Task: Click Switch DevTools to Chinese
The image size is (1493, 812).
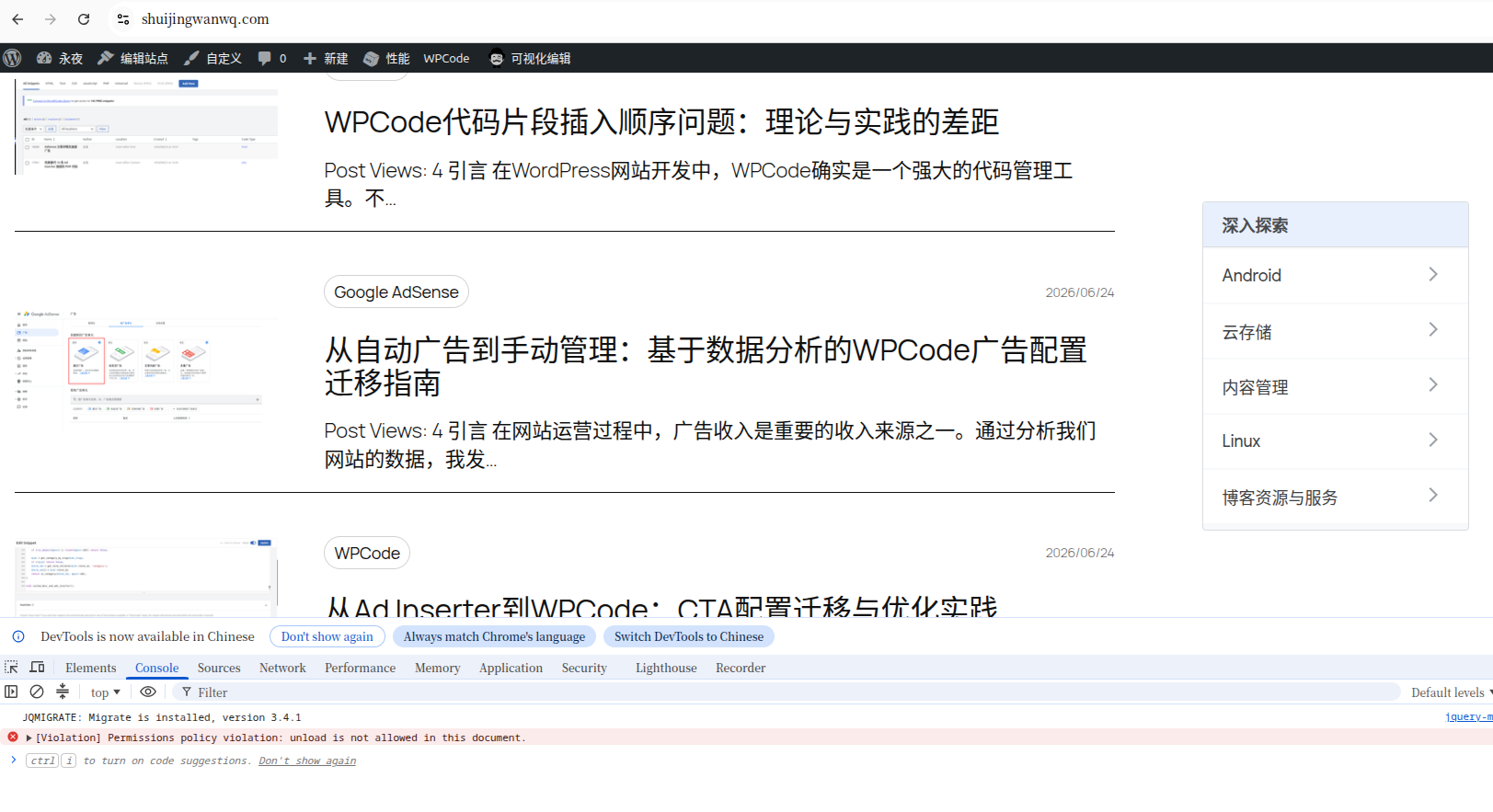Action: 689,636
